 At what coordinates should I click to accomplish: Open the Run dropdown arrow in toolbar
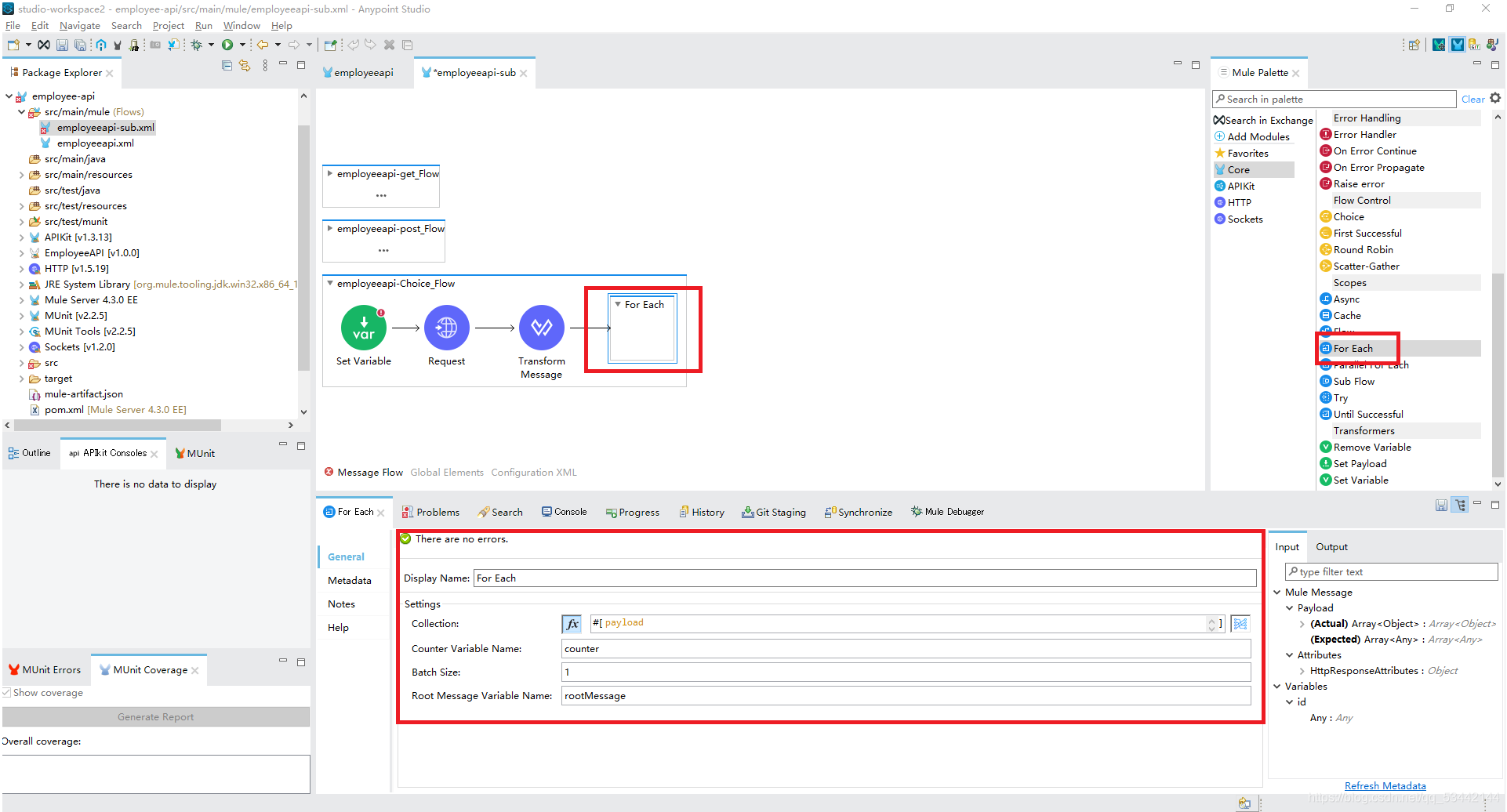pos(242,45)
